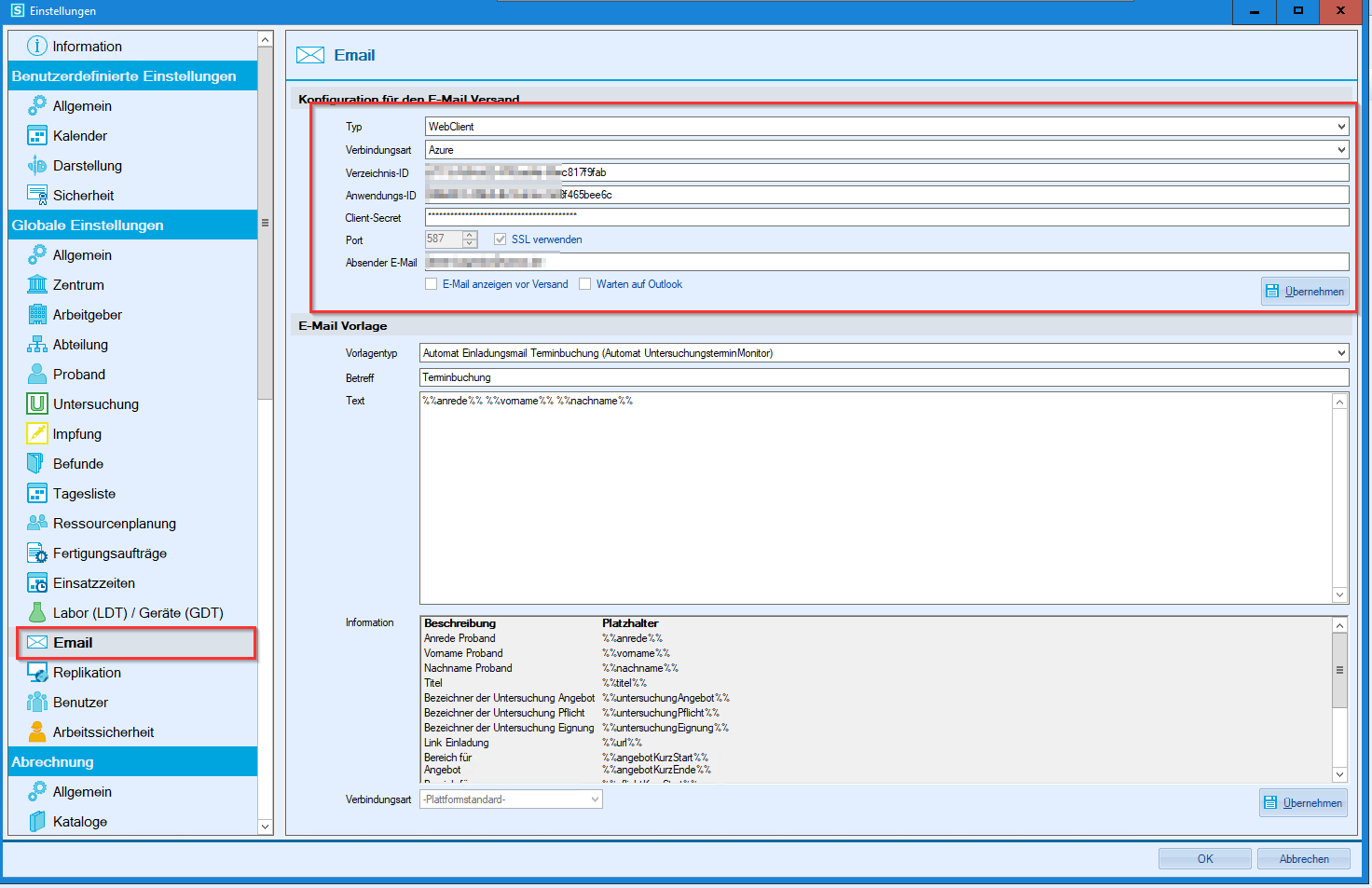Enable E-Mail anzeigen vor Versand

pos(431,284)
